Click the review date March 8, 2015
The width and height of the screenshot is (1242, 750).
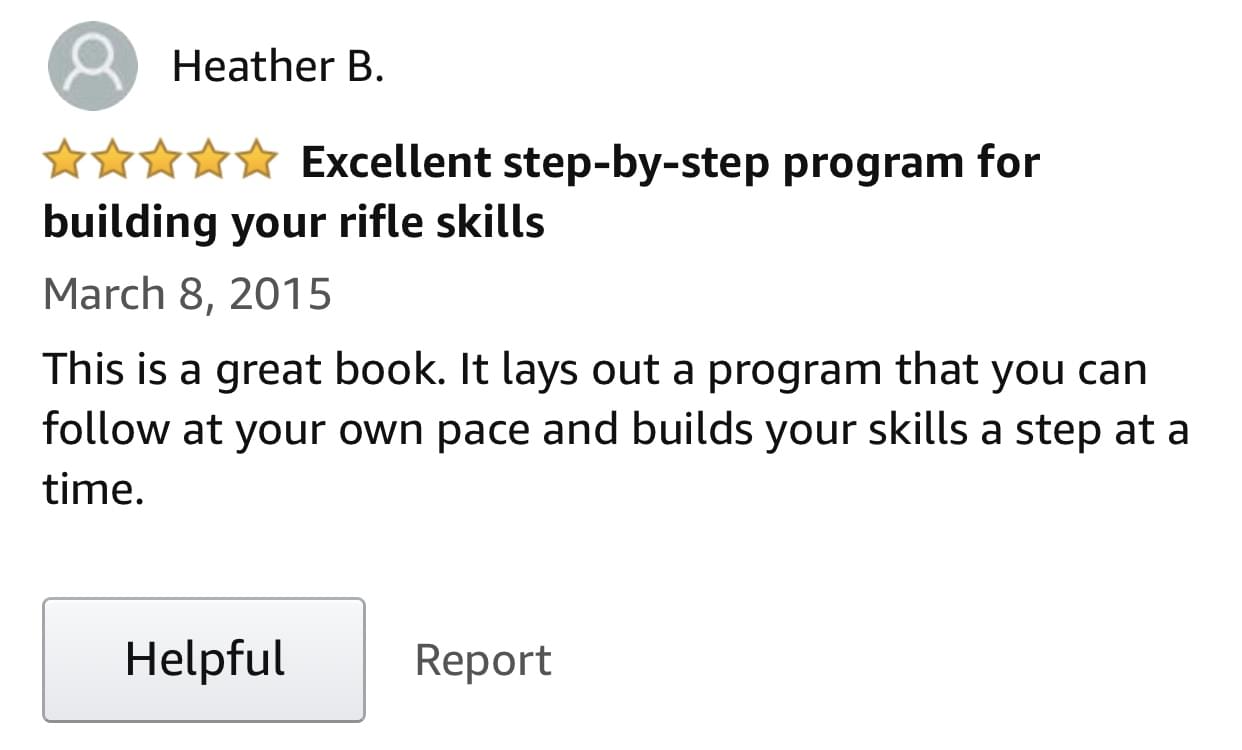187,294
